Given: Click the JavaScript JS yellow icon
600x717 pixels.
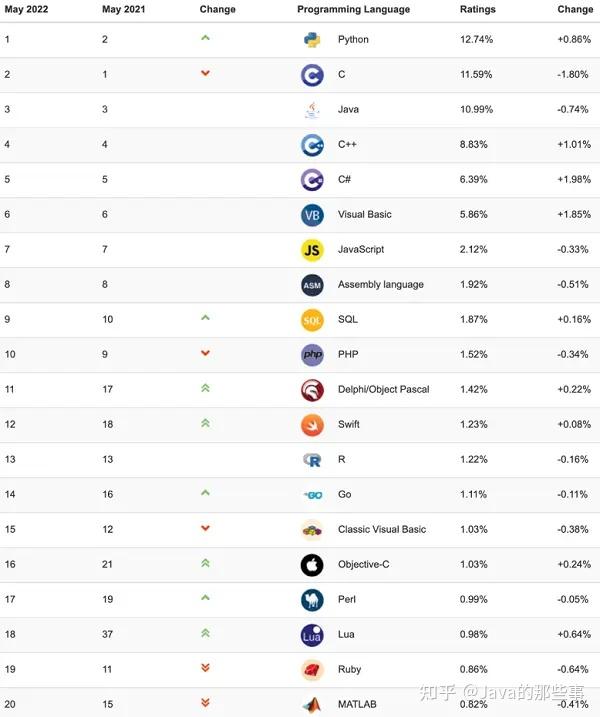Looking at the screenshot, I should tap(312, 250).
